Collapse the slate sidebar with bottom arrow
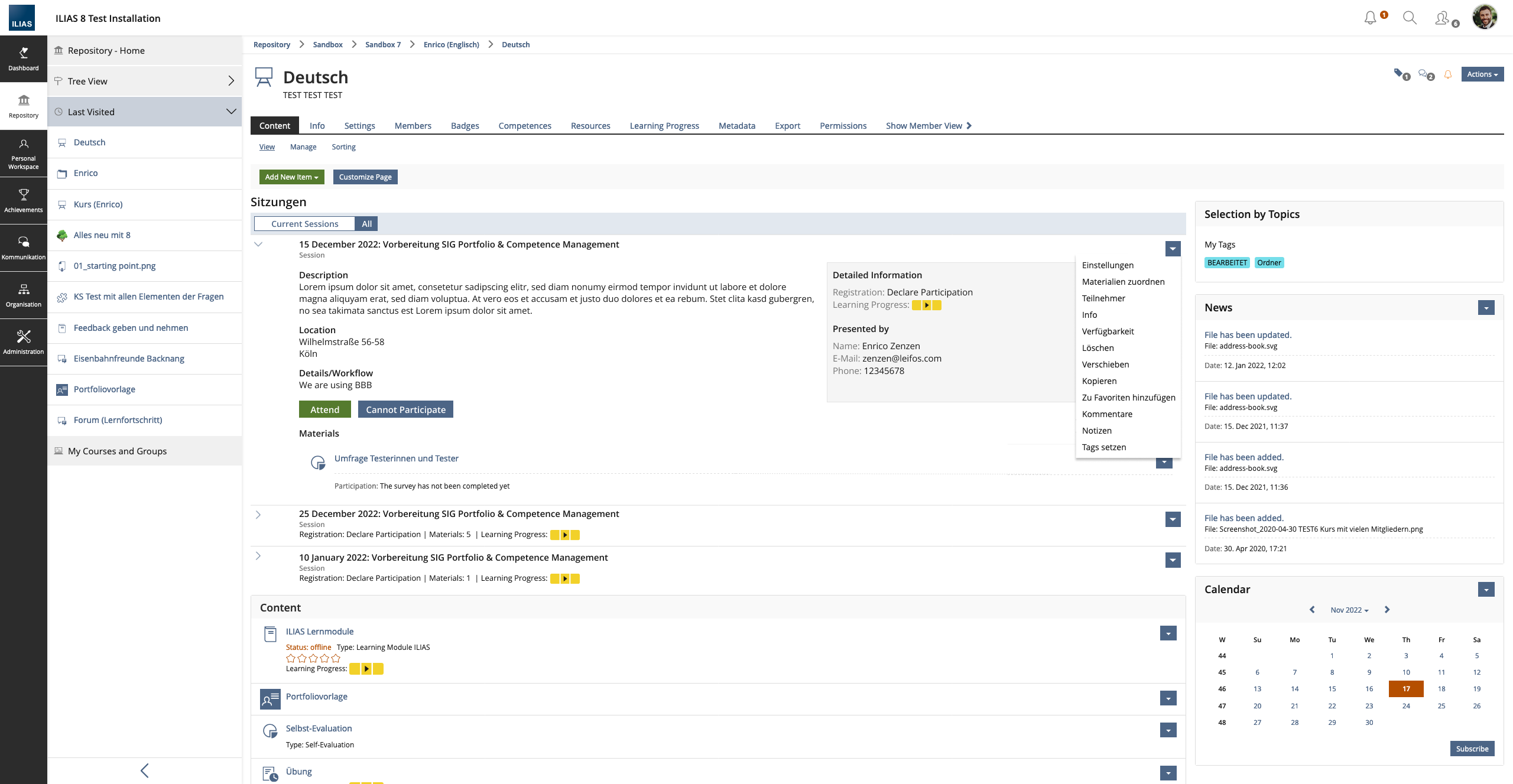Image resolution: width=1513 pixels, height=784 pixels. click(x=145, y=770)
